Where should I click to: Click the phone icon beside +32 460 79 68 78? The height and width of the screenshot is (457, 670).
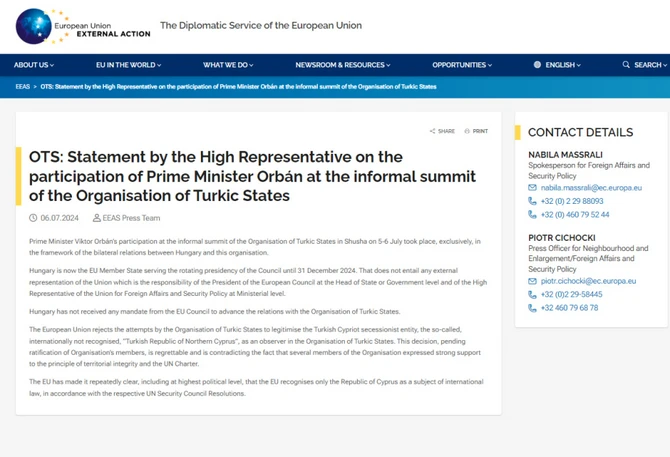(532, 308)
